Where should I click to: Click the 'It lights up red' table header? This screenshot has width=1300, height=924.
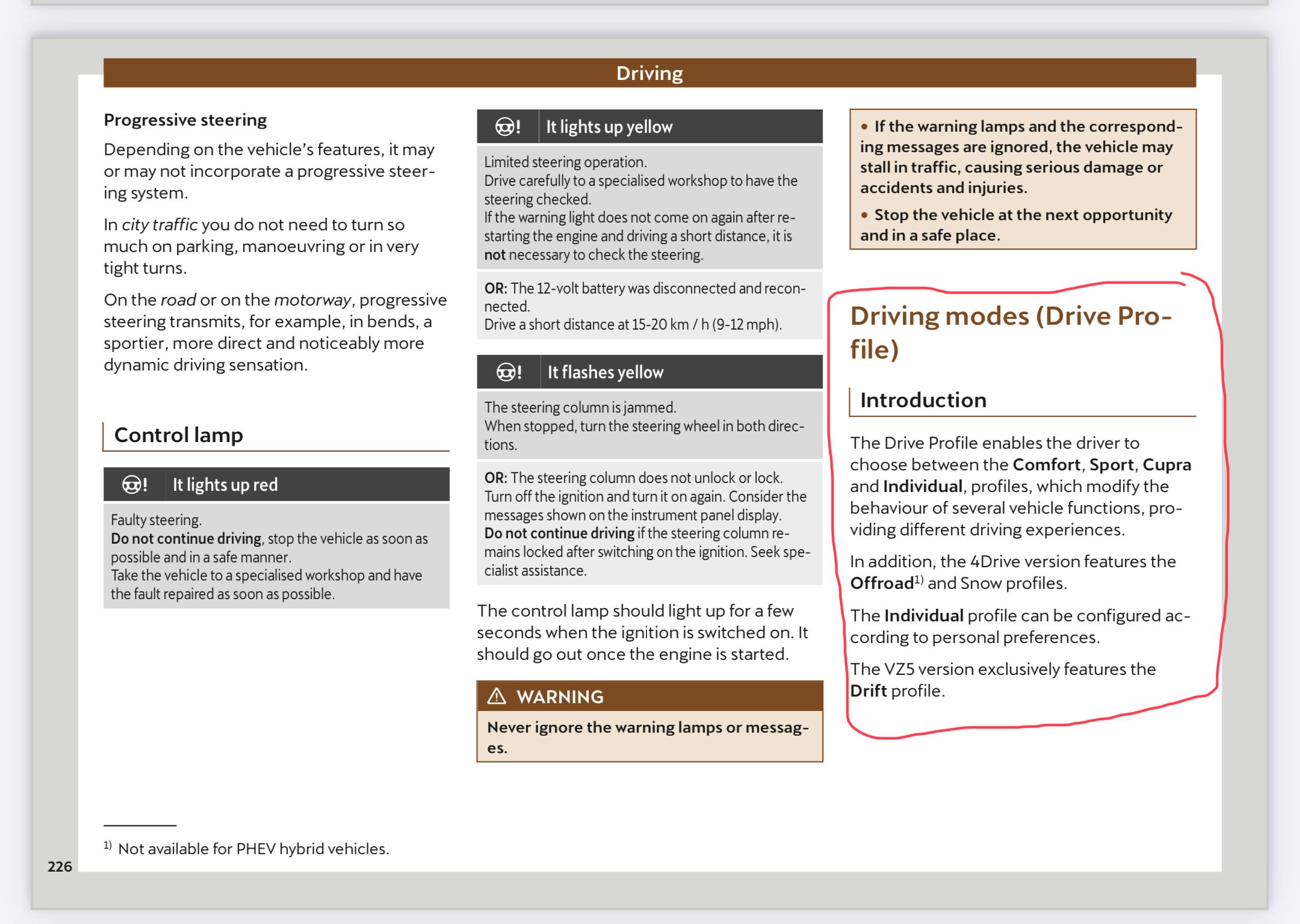pyautogui.click(x=225, y=485)
